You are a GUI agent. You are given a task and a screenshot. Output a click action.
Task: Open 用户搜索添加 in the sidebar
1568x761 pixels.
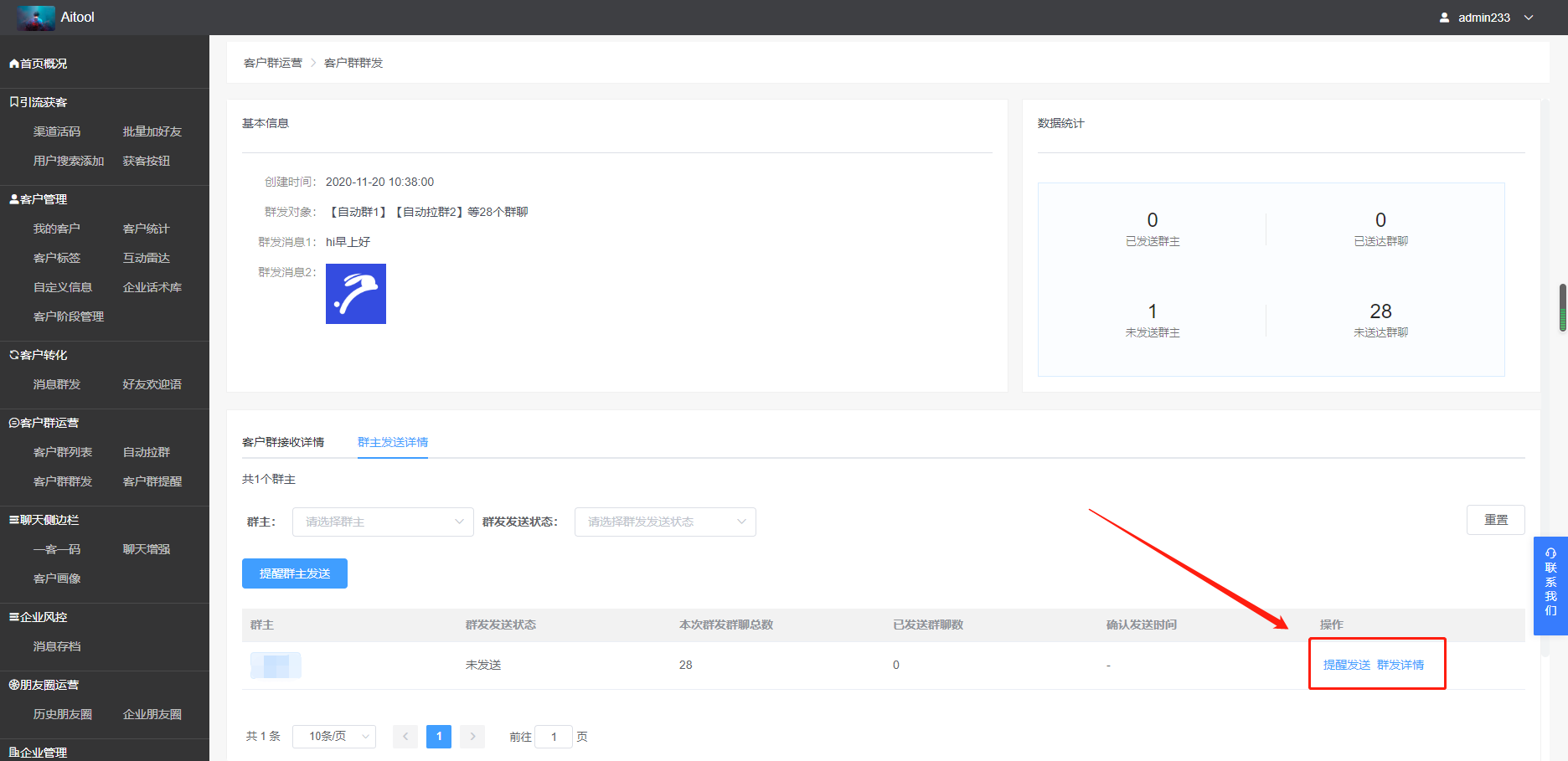click(69, 161)
